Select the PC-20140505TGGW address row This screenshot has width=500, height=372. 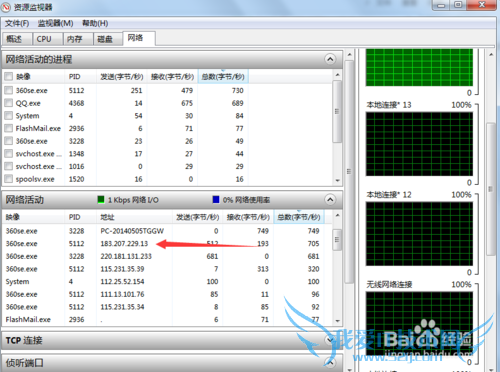[x=162, y=231]
